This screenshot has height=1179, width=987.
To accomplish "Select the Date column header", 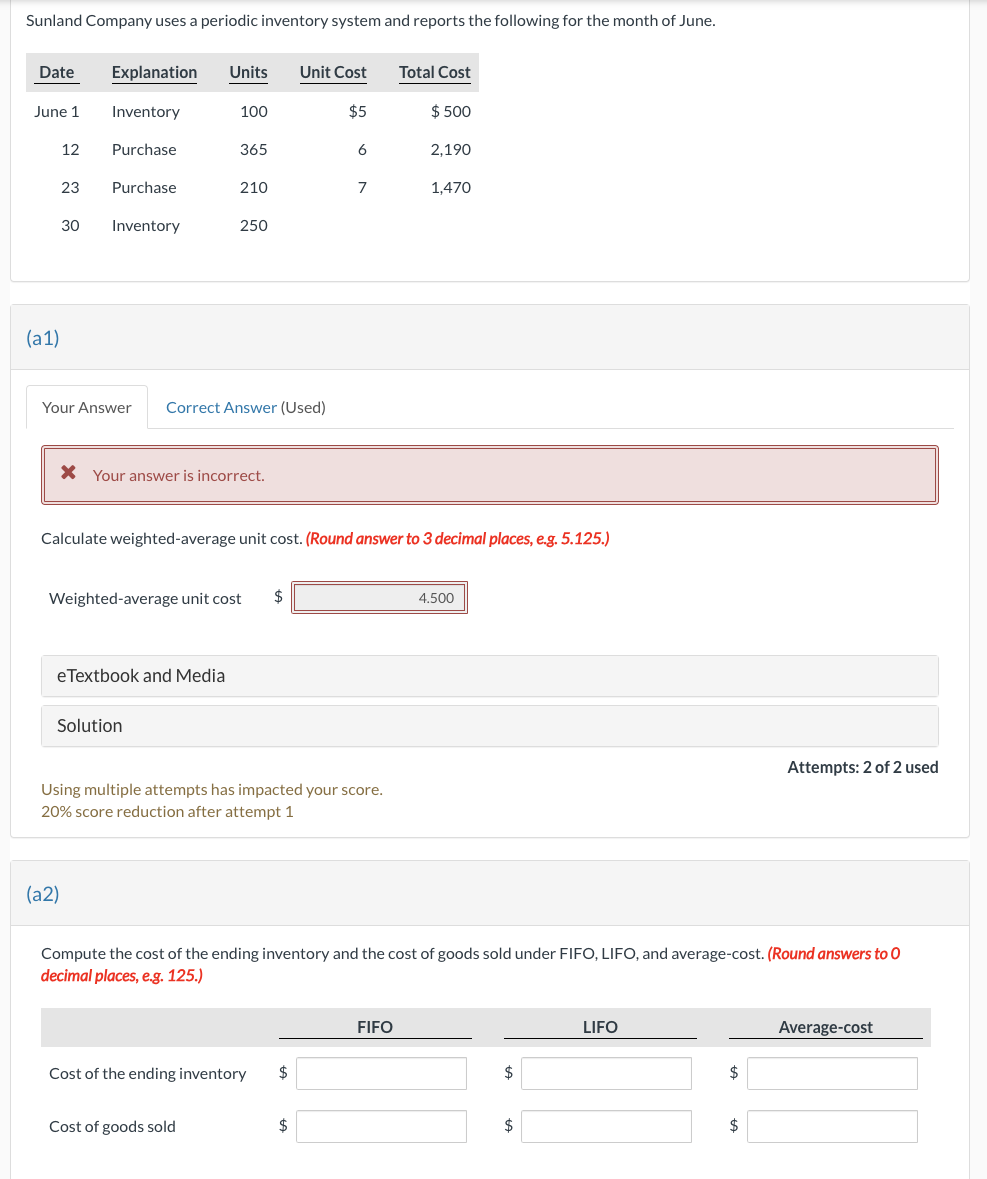I will coord(56,72).
